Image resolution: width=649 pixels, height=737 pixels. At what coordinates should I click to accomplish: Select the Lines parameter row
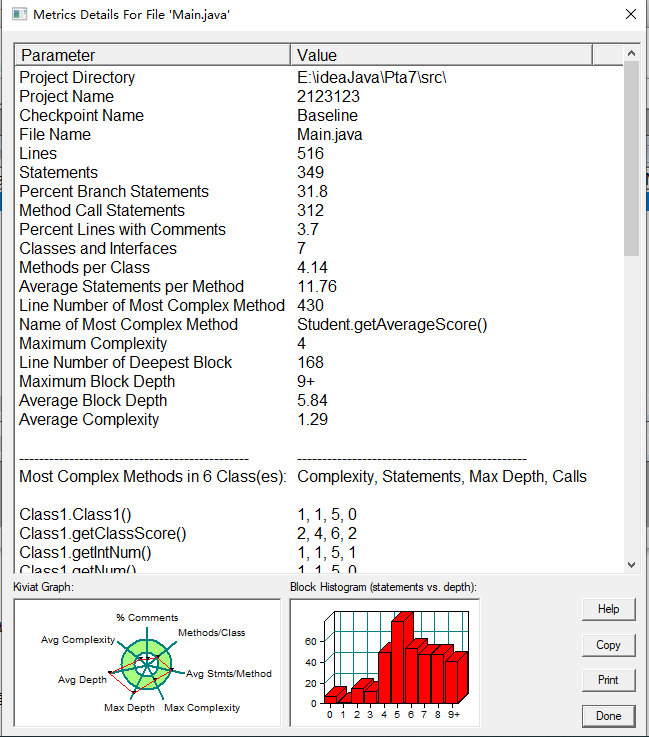319,153
